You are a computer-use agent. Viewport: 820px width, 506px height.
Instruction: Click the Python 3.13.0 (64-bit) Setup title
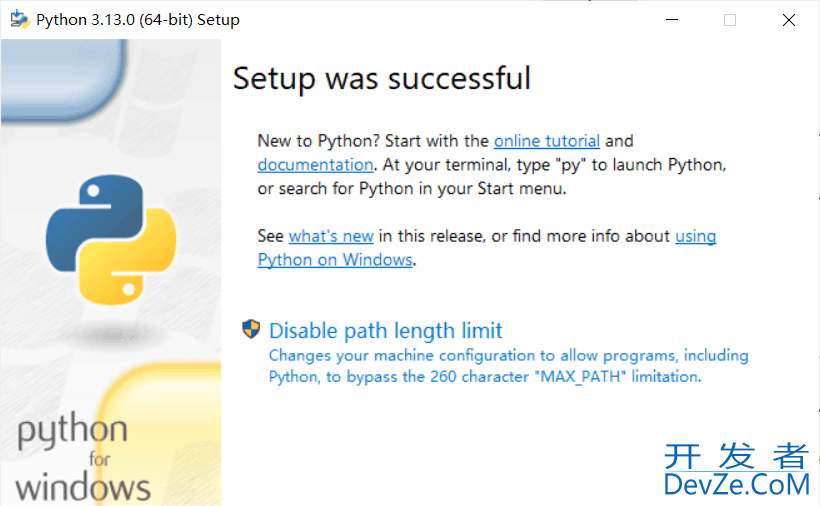(138, 20)
